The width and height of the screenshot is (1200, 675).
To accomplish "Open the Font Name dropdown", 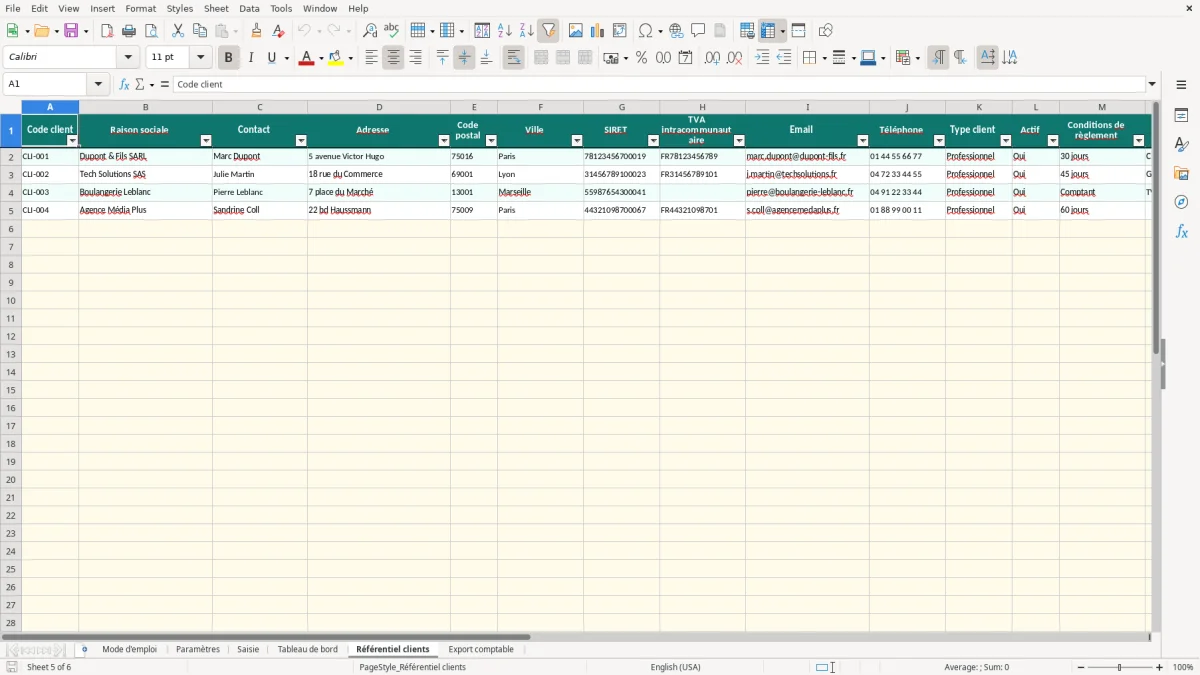I will pyautogui.click(x=128, y=58).
